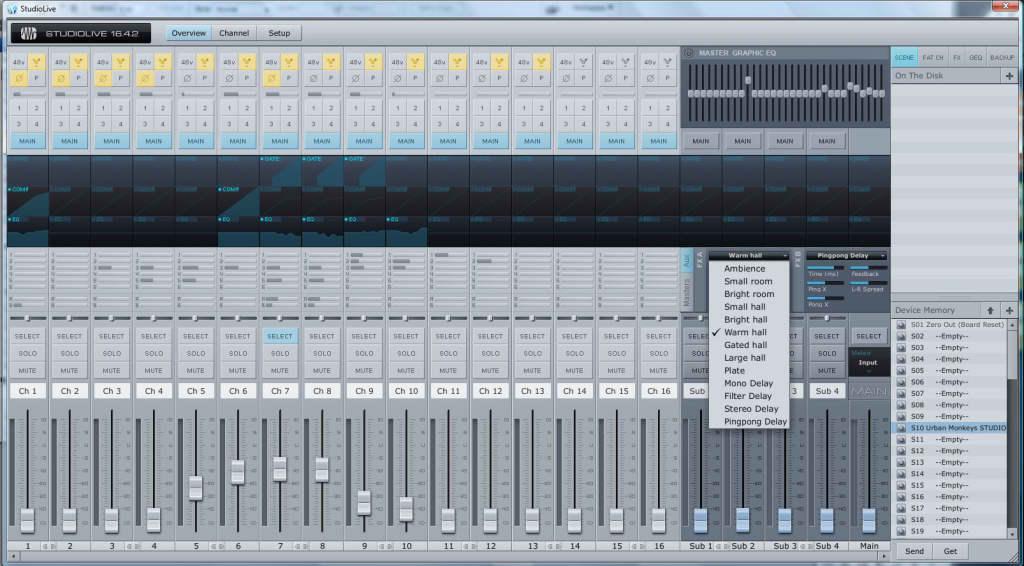Toggle the stereo link icon on channel 16
1024x566 pixels.
[x=667, y=62]
